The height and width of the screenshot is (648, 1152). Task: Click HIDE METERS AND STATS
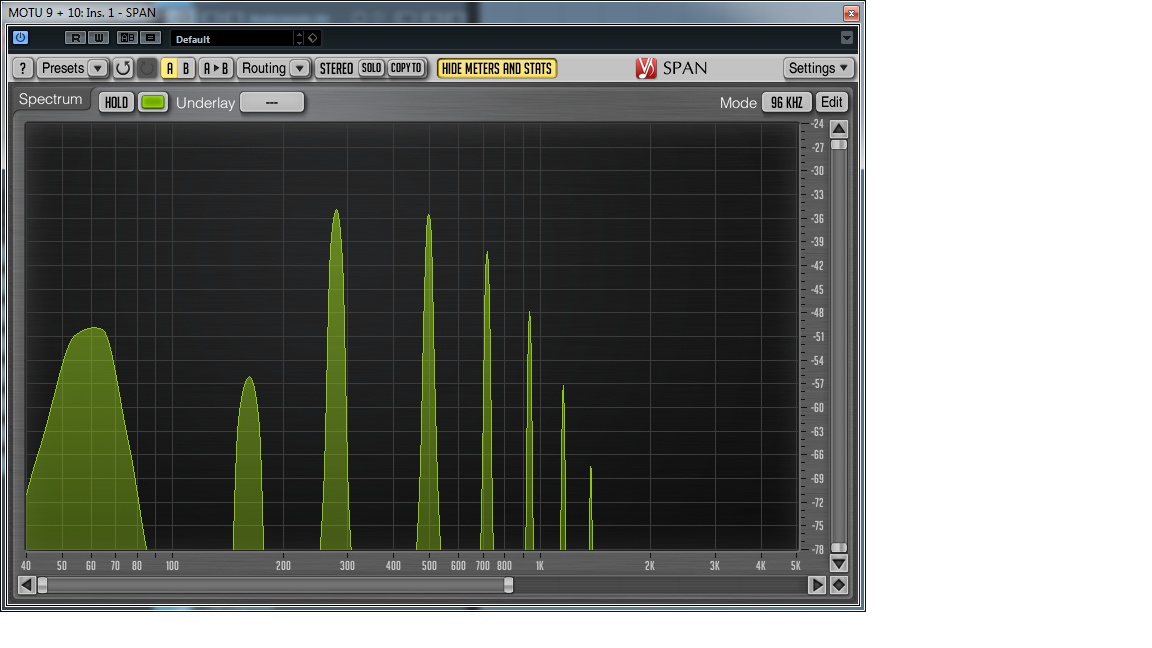(497, 68)
